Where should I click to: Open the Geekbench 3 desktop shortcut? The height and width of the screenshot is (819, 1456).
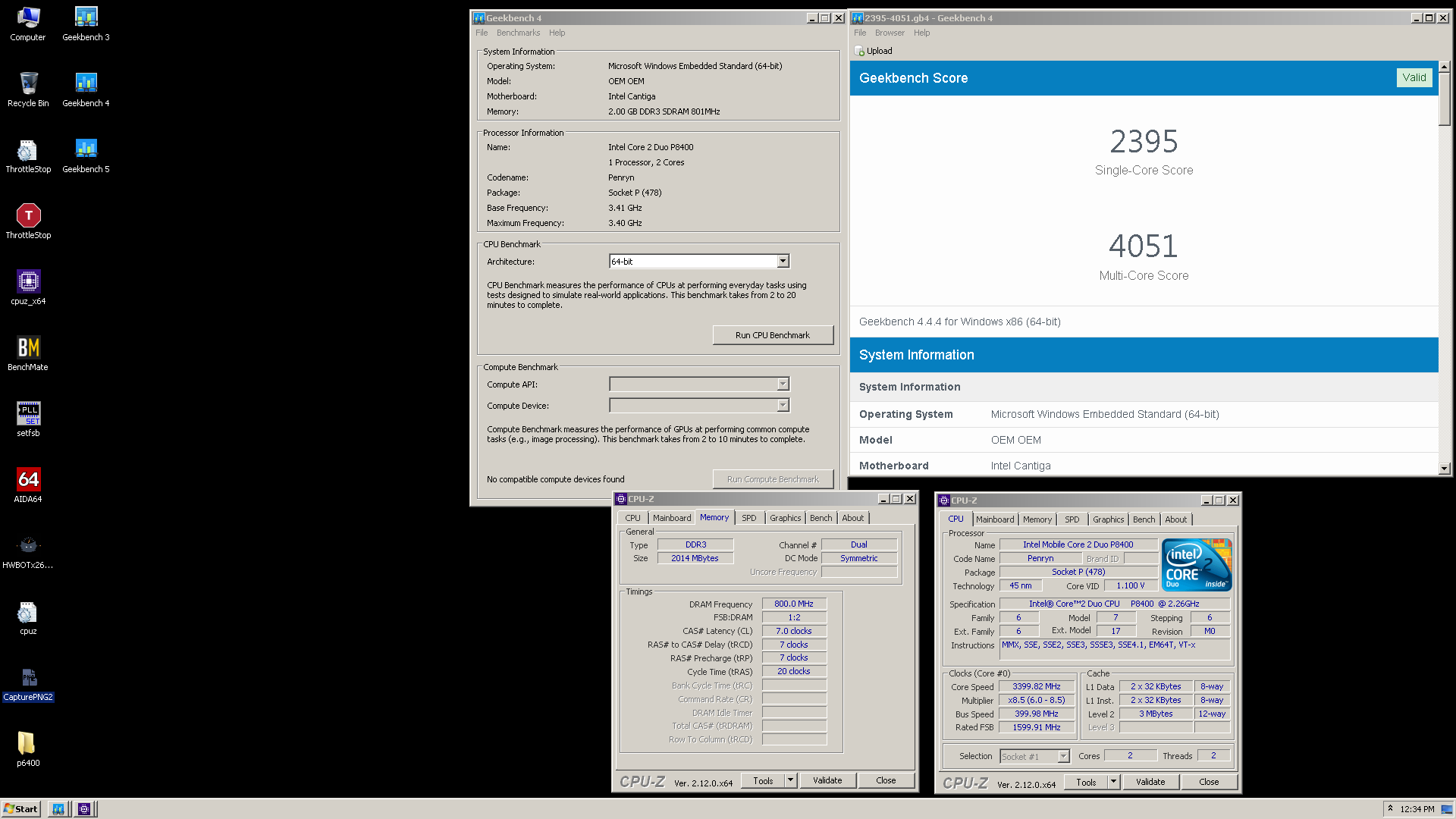86,24
